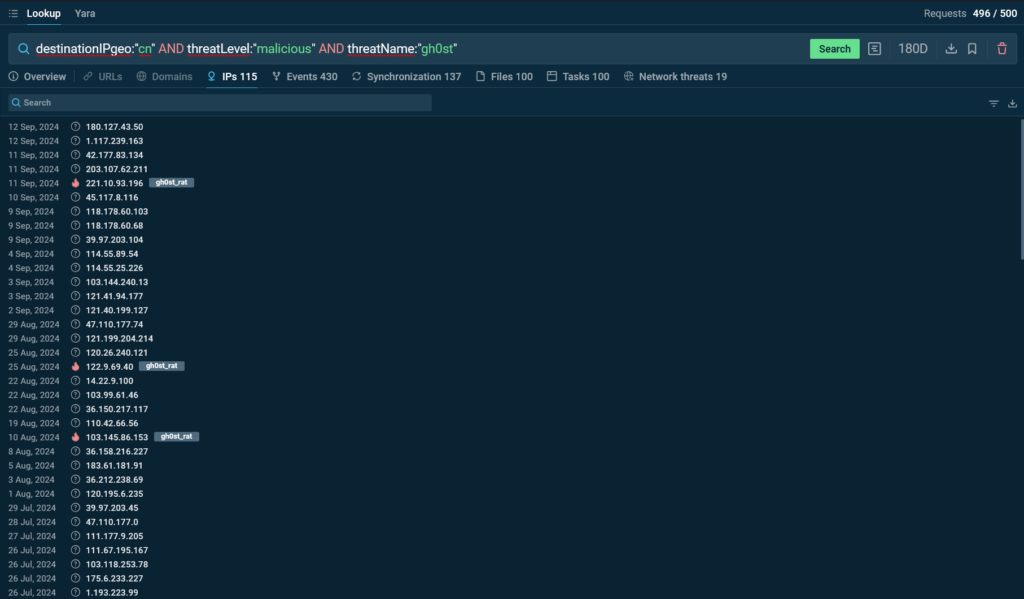Viewport: 1024px width, 599px height.
Task: Bookmark the current search query
Action: 972,49
